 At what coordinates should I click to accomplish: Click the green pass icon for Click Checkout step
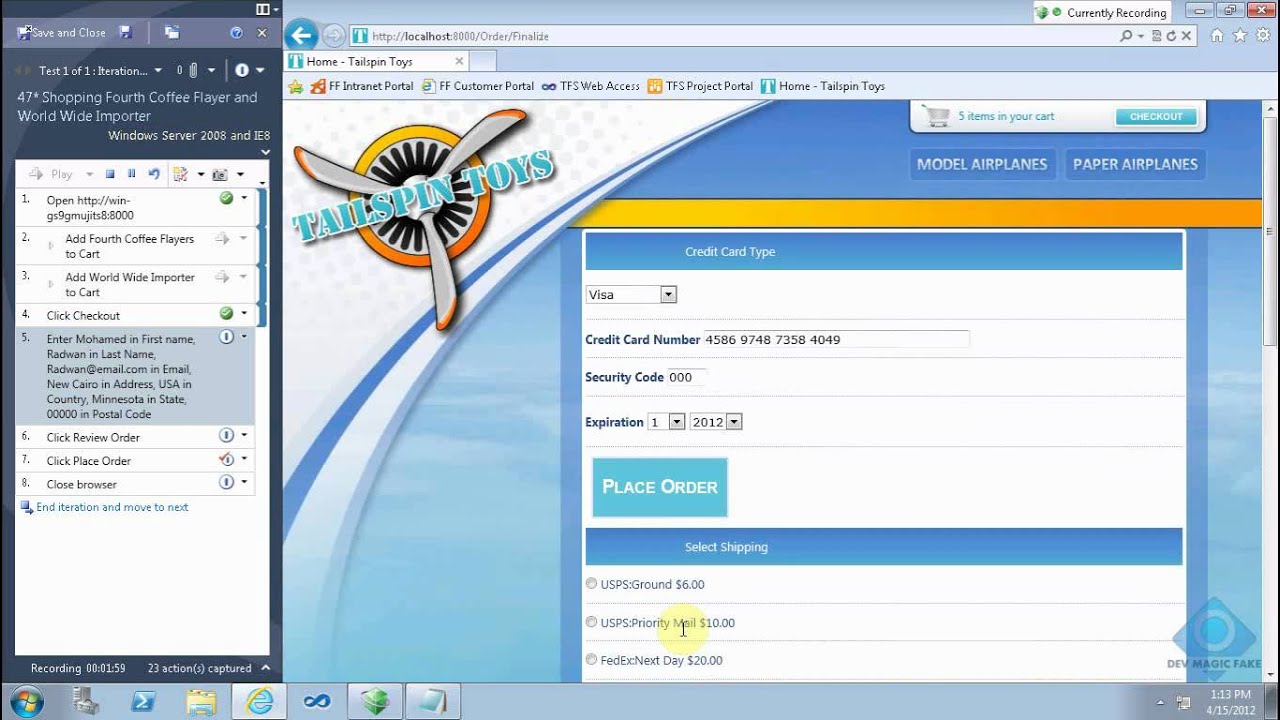[x=226, y=314]
